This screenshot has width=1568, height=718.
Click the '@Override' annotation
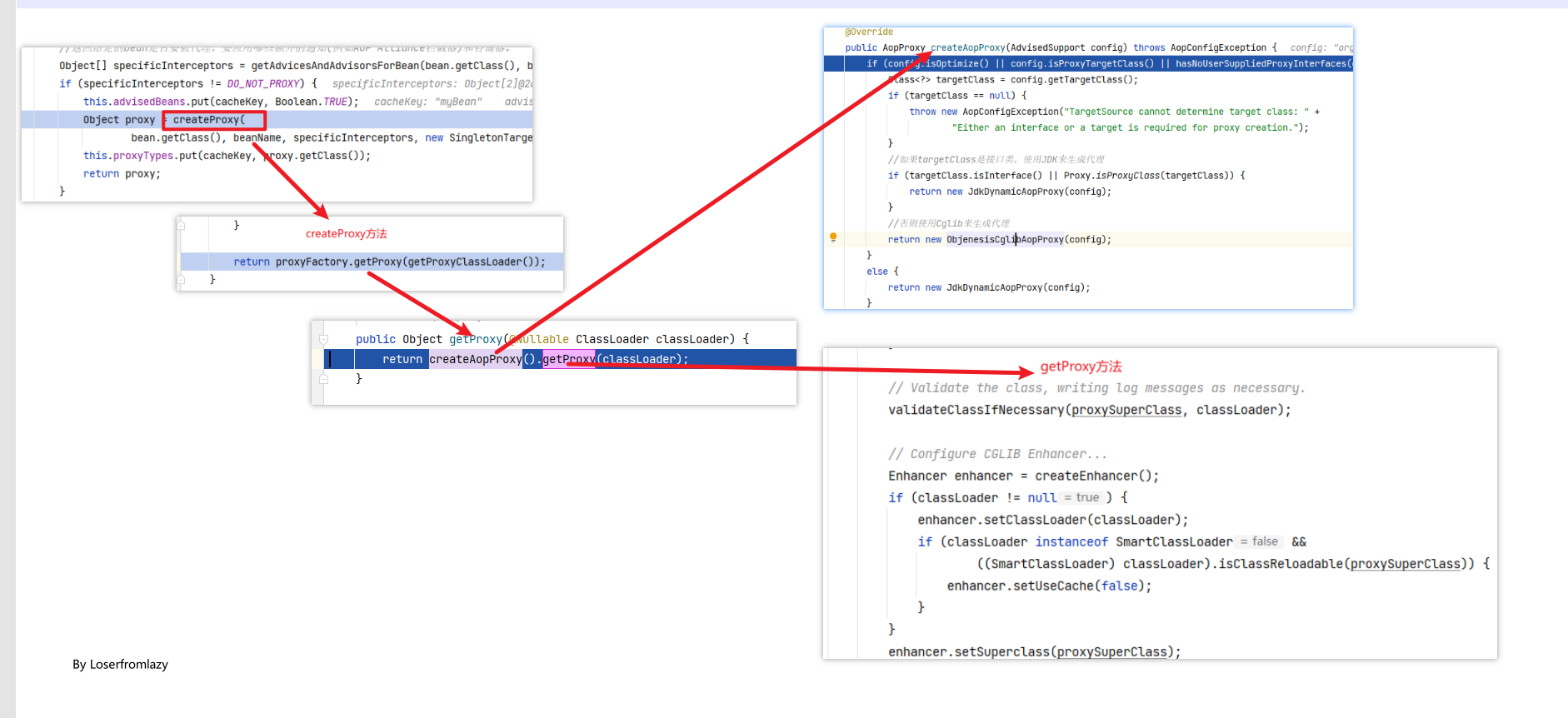click(x=869, y=32)
